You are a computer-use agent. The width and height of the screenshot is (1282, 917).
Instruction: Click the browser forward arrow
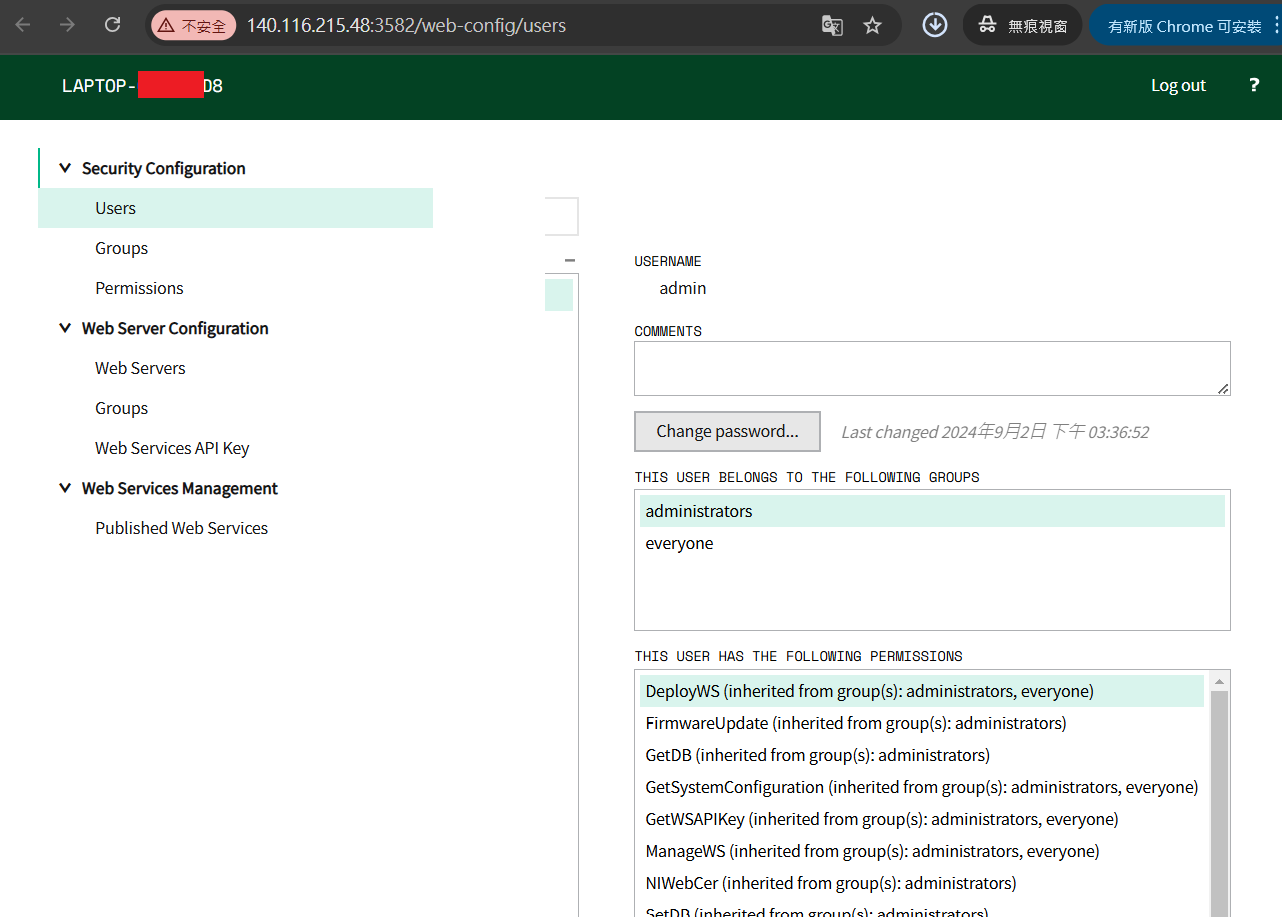(67, 25)
